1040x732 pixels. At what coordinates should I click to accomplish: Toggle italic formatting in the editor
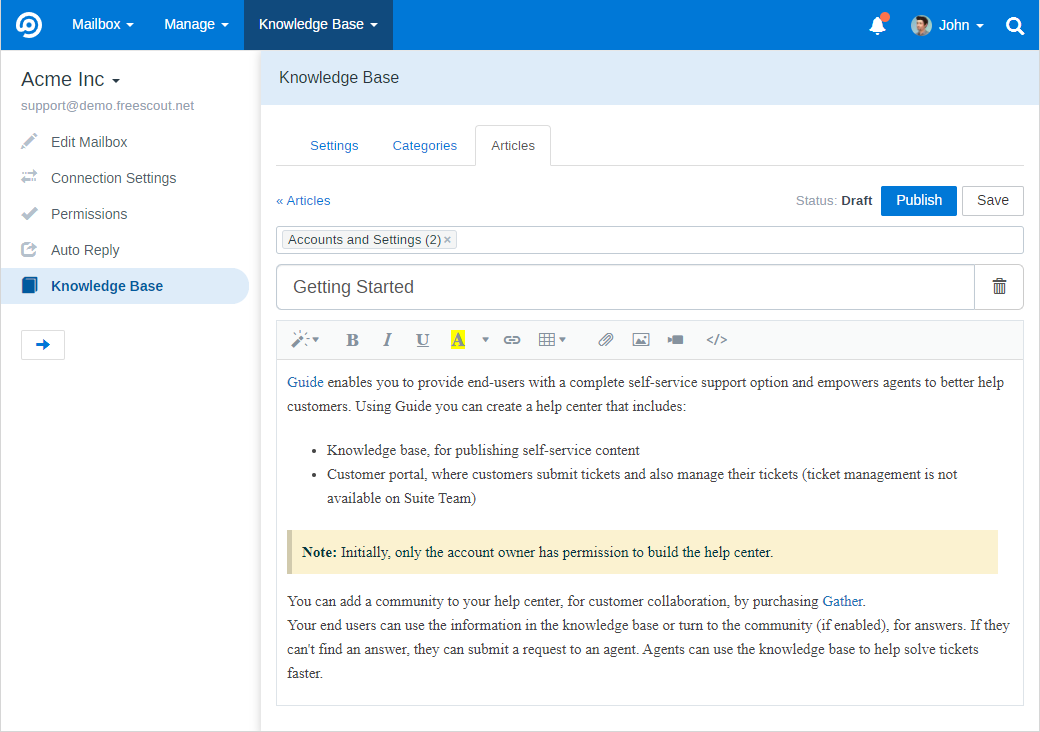point(387,339)
